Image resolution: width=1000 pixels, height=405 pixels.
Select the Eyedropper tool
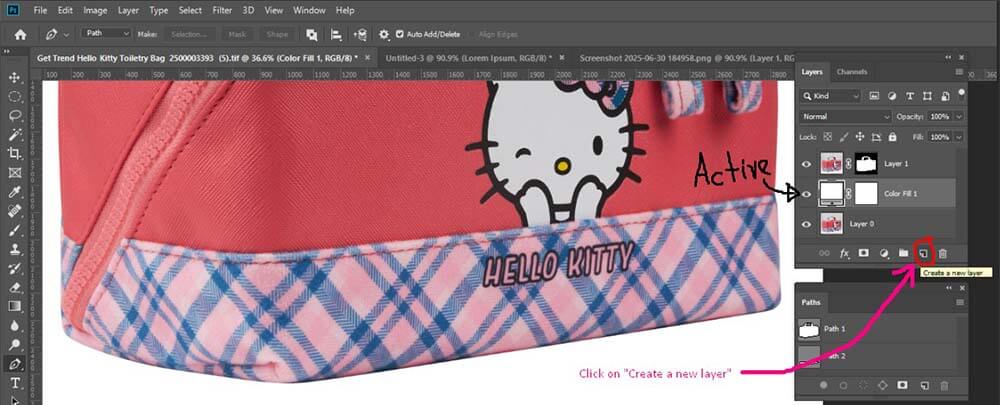[14, 192]
